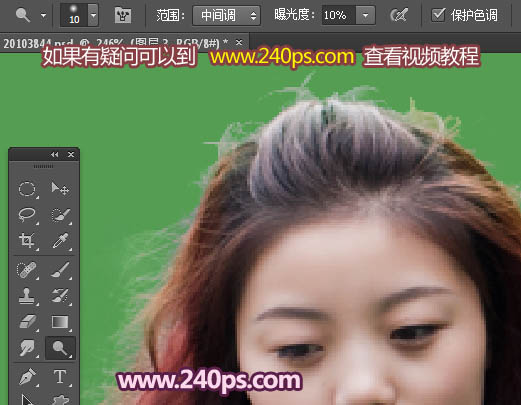Select the Brush tool

[60, 270]
